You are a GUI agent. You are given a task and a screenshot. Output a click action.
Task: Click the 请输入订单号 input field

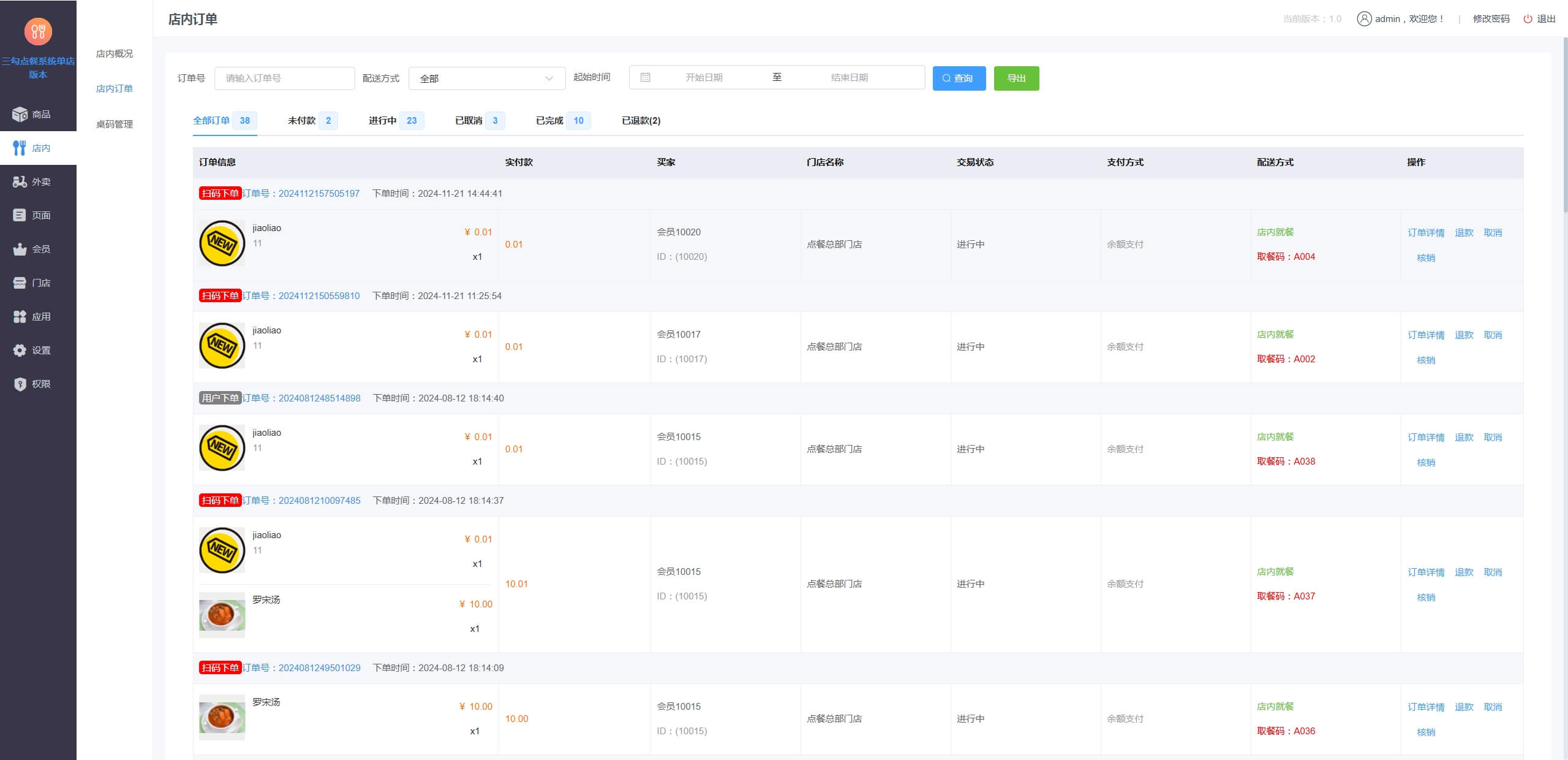284,78
